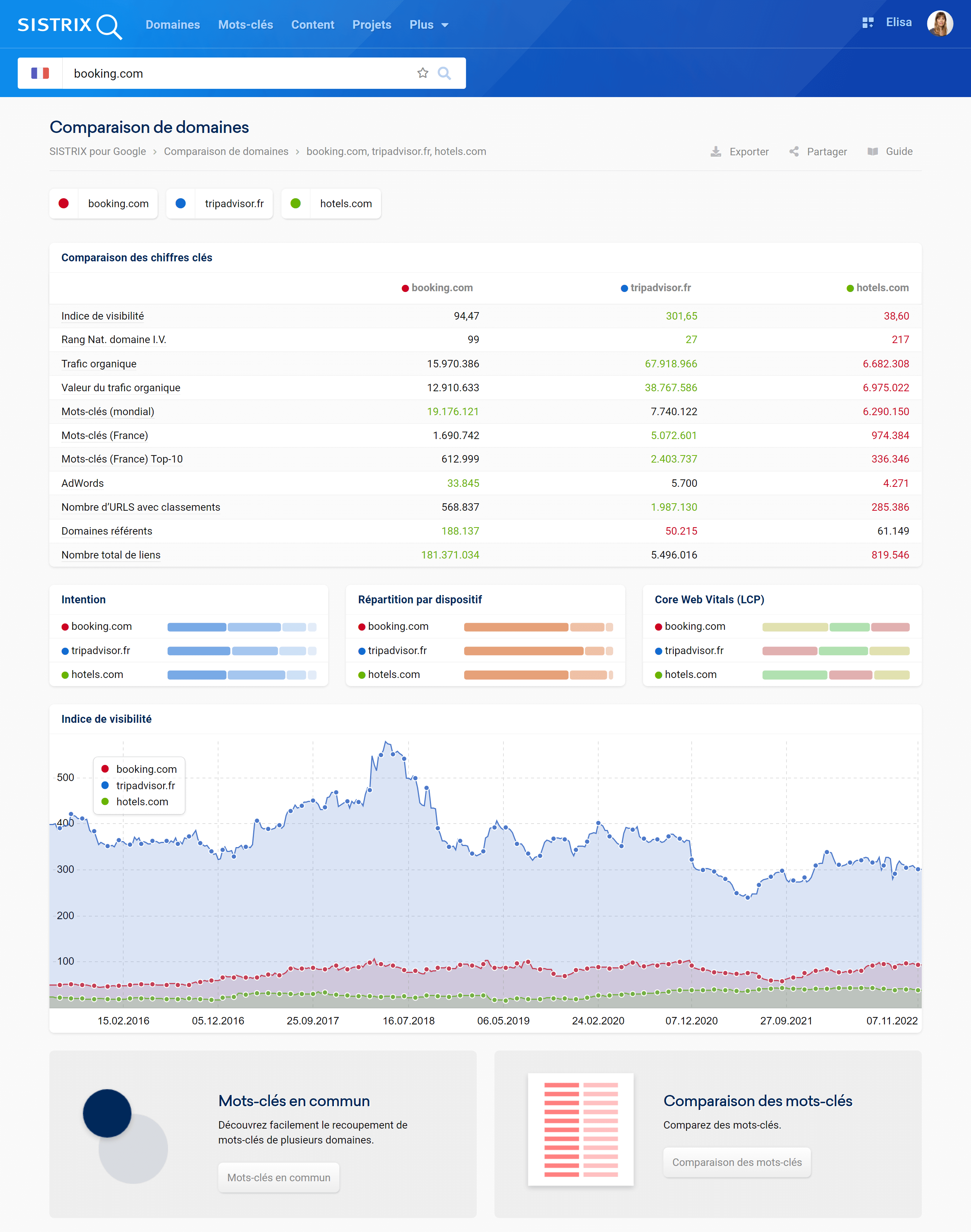Click value 301,65 for tripadvisor.fr
Screen dimensions: 971x1232
click(681, 316)
